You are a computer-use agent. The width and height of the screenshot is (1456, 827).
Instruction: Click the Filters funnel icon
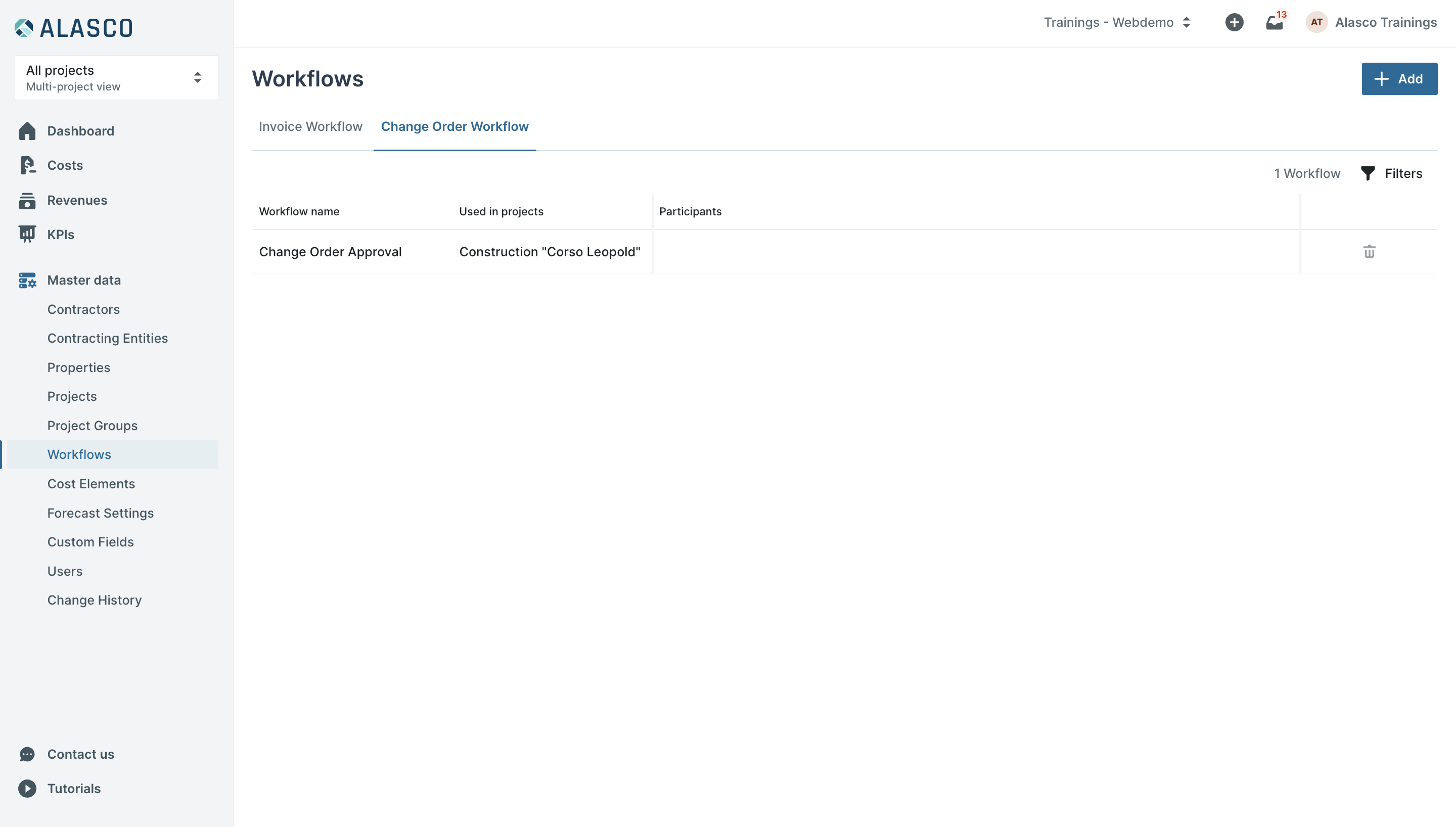point(1368,173)
